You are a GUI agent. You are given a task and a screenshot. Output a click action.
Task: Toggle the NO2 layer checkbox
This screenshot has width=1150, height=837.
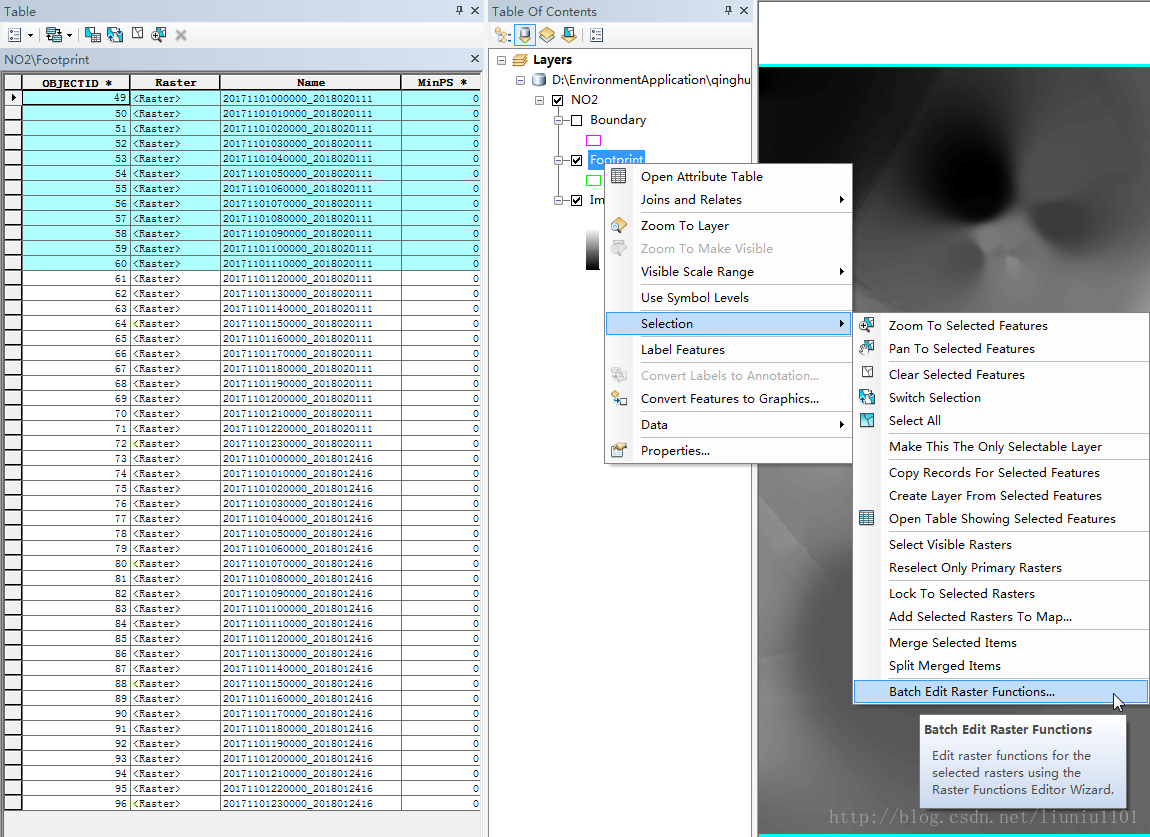[557, 100]
